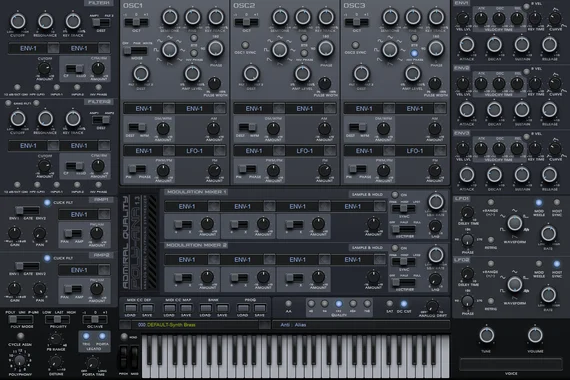Click Load under MIDI CC MAP
Viewport: 570px width, 380px height.
(169, 308)
